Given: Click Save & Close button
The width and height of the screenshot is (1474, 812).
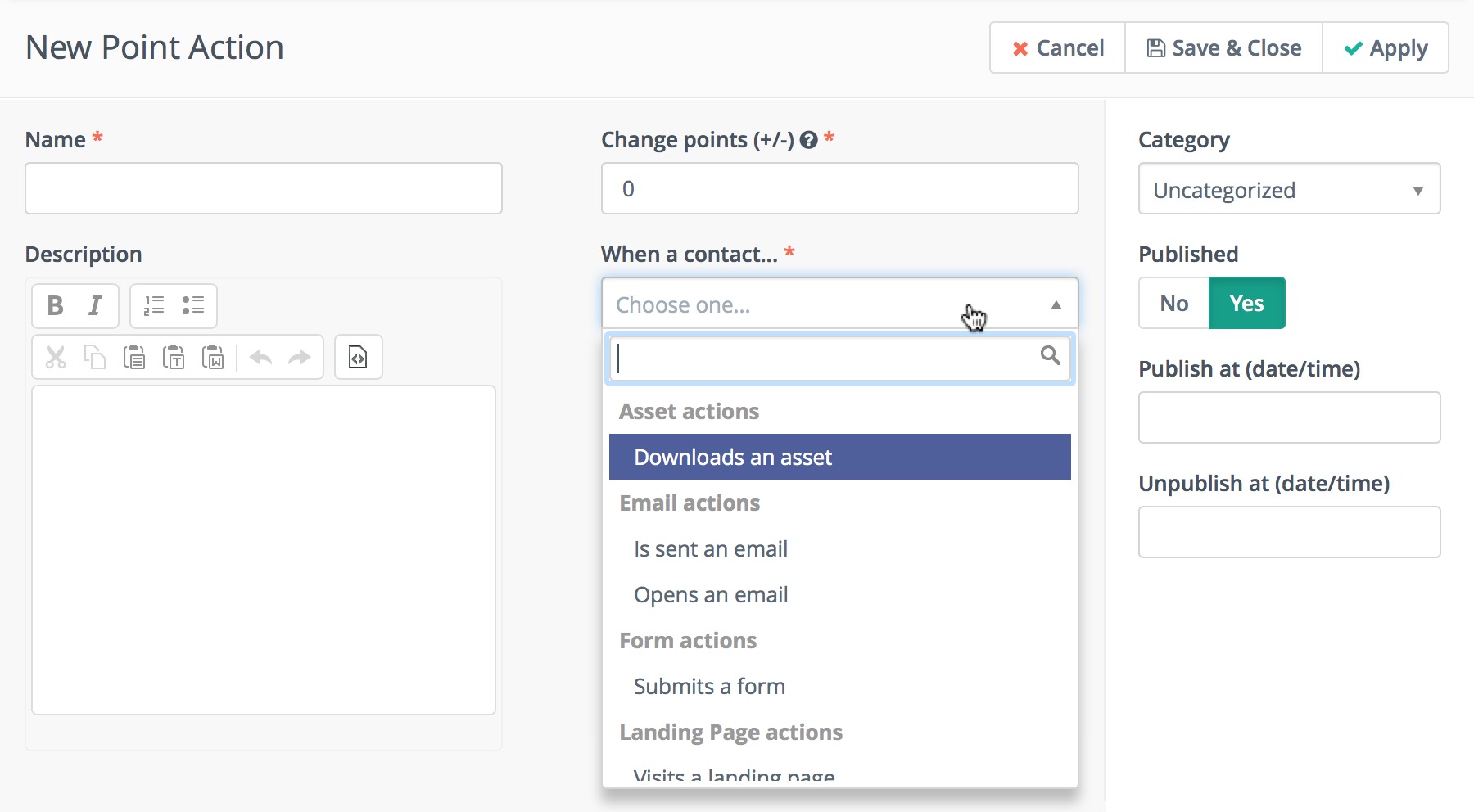Looking at the screenshot, I should click(x=1223, y=48).
